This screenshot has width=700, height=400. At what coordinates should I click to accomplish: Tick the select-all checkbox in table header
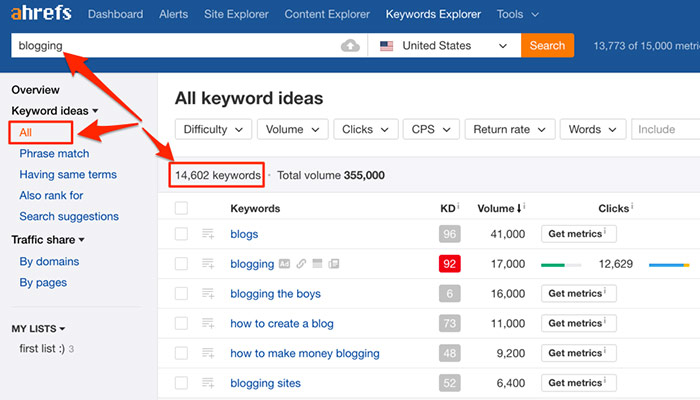(x=181, y=208)
